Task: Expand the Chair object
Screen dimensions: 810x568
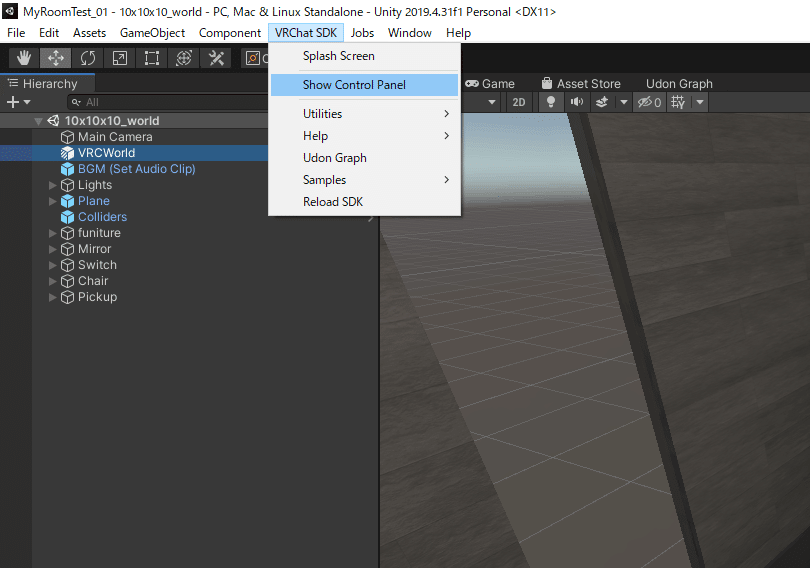Action: pyautogui.click(x=52, y=281)
